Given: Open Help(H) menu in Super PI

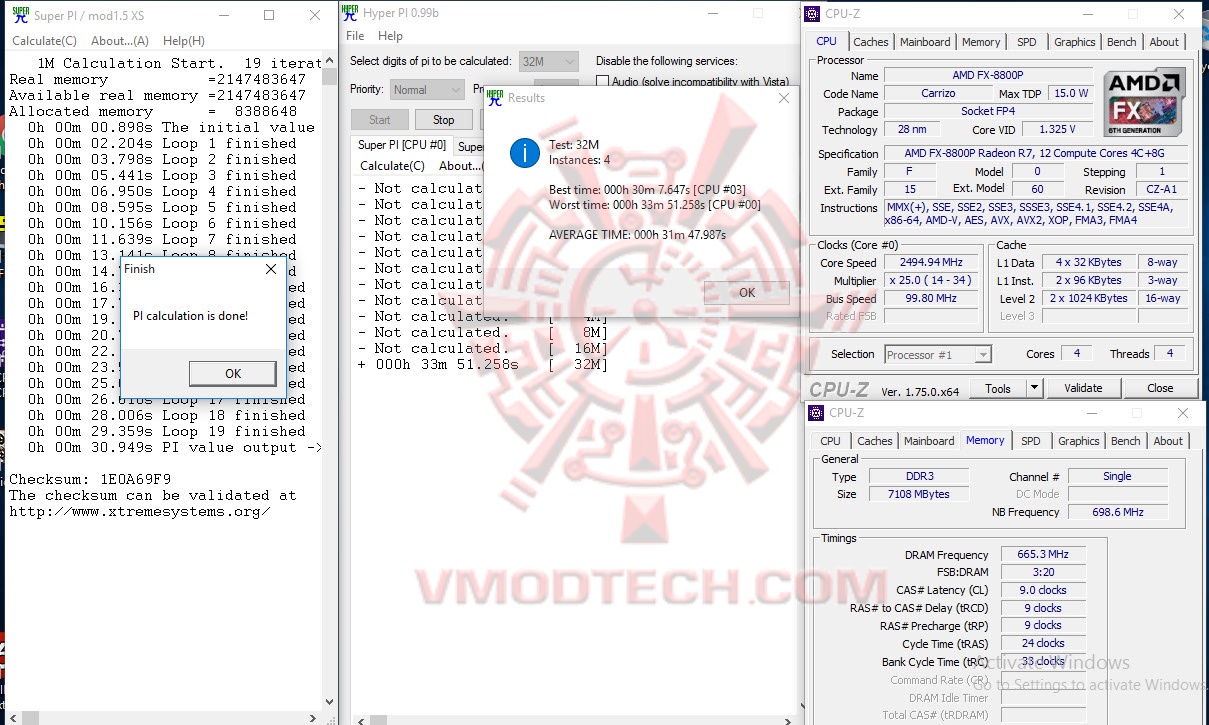Looking at the screenshot, I should click(x=183, y=41).
